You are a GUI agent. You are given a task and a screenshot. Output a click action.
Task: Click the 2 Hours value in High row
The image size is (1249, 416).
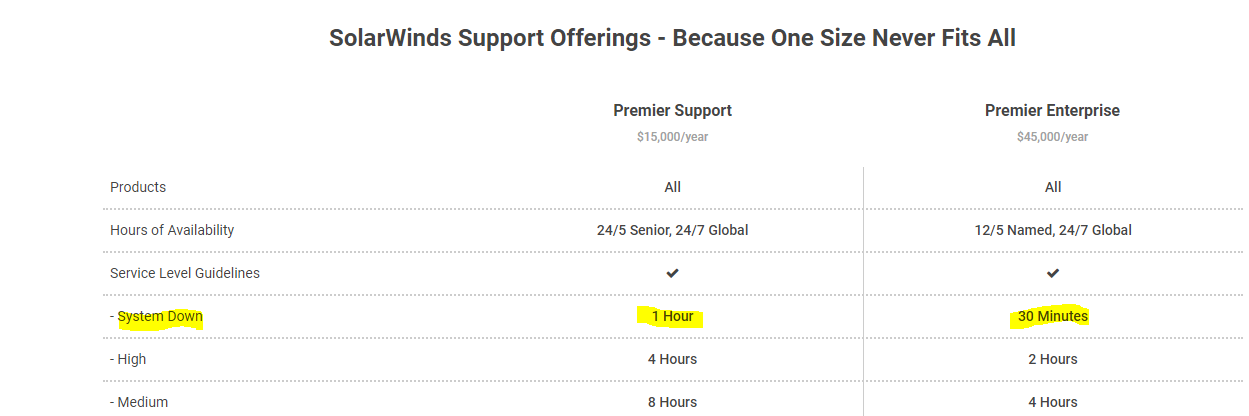(1053, 359)
